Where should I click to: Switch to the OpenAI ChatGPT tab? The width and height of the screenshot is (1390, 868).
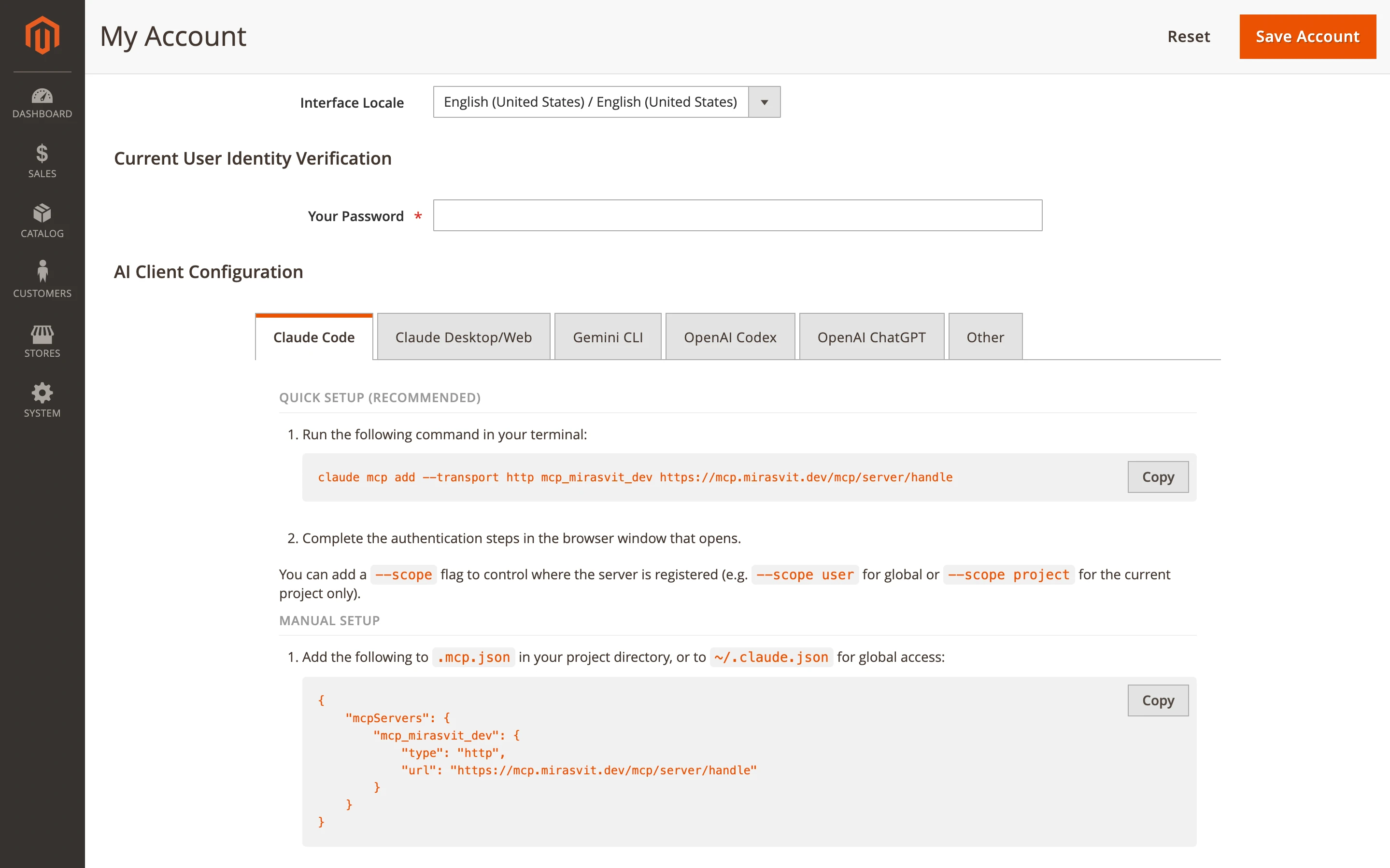(x=871, y=337)
